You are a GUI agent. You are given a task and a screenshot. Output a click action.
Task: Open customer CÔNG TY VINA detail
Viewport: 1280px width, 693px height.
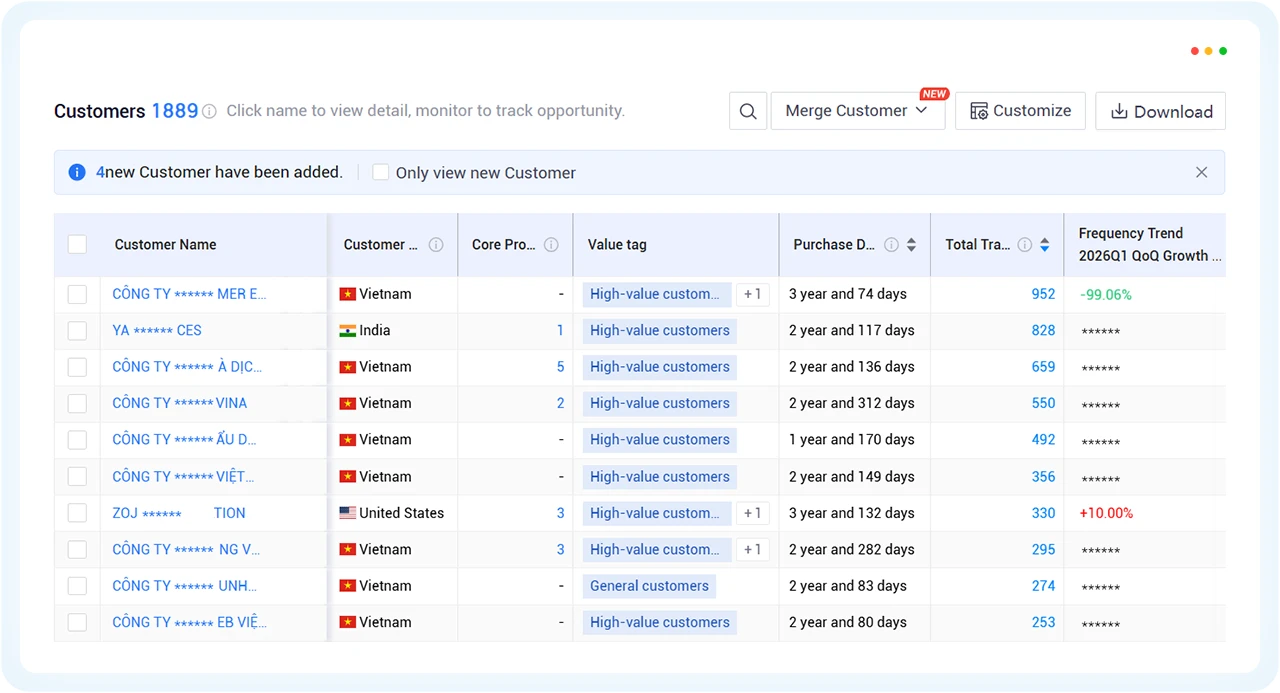point(180,403)
